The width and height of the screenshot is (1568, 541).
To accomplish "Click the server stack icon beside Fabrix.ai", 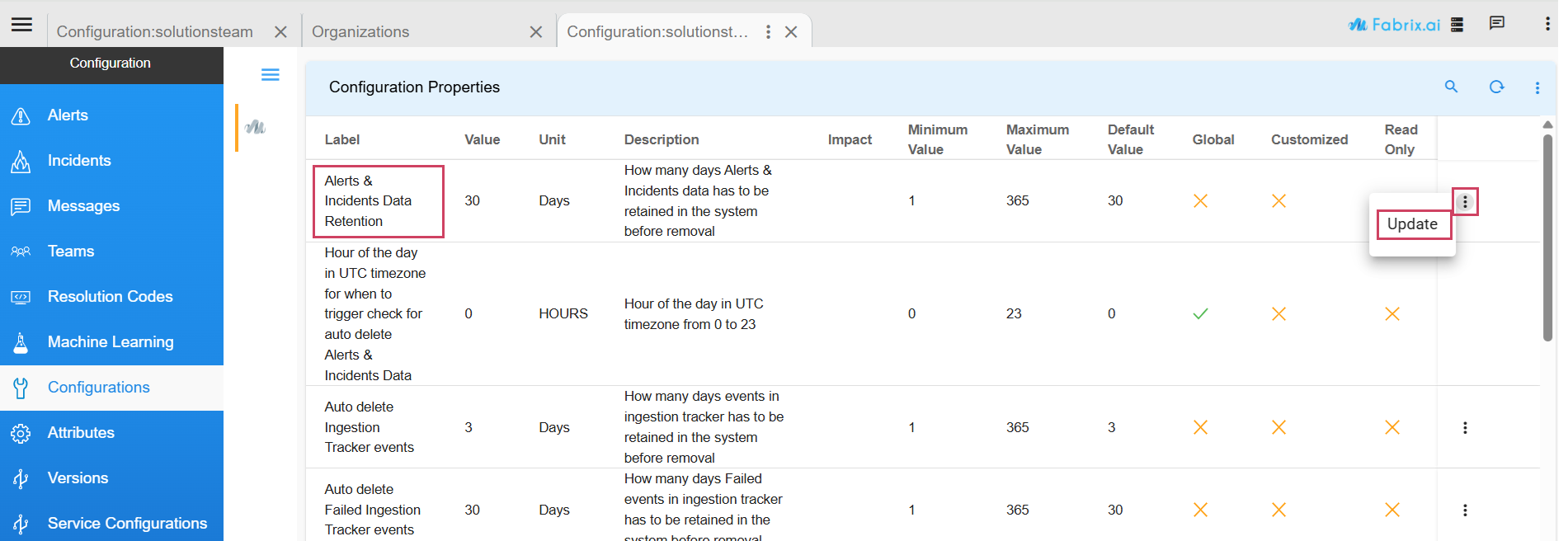I will coord(1457,25).
